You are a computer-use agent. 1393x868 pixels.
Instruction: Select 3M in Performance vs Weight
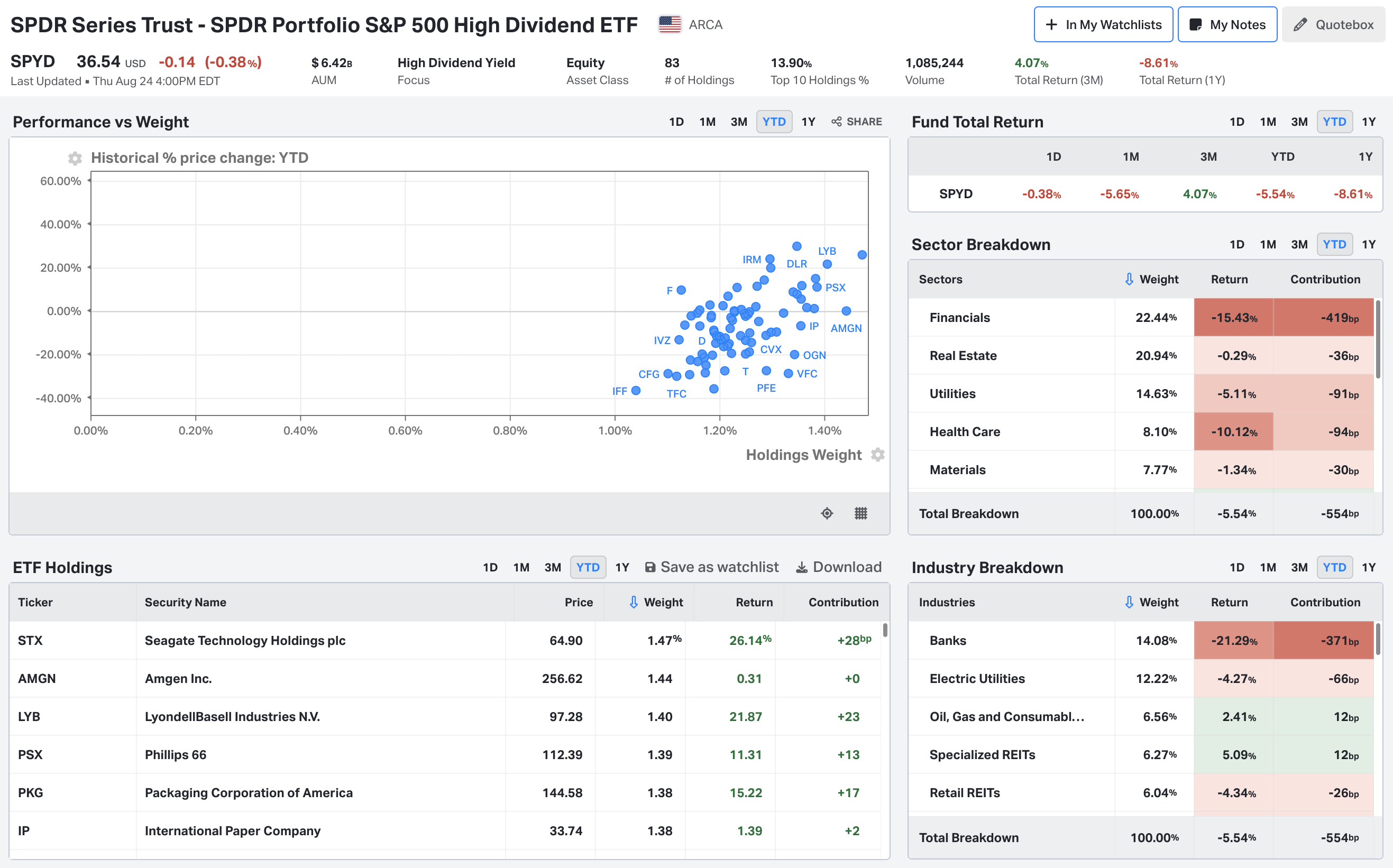[739, 122]
